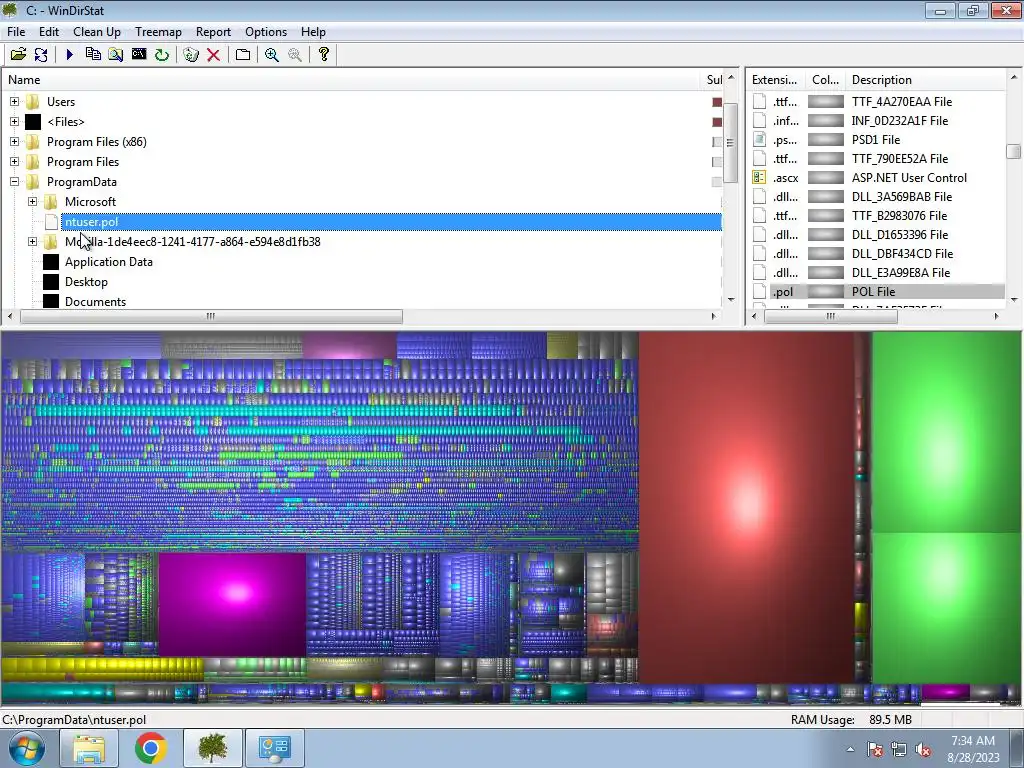This screenshot has width=1024, height=768.
Task: Open the Clean Up menu
Action: click(x=97, y=32)
